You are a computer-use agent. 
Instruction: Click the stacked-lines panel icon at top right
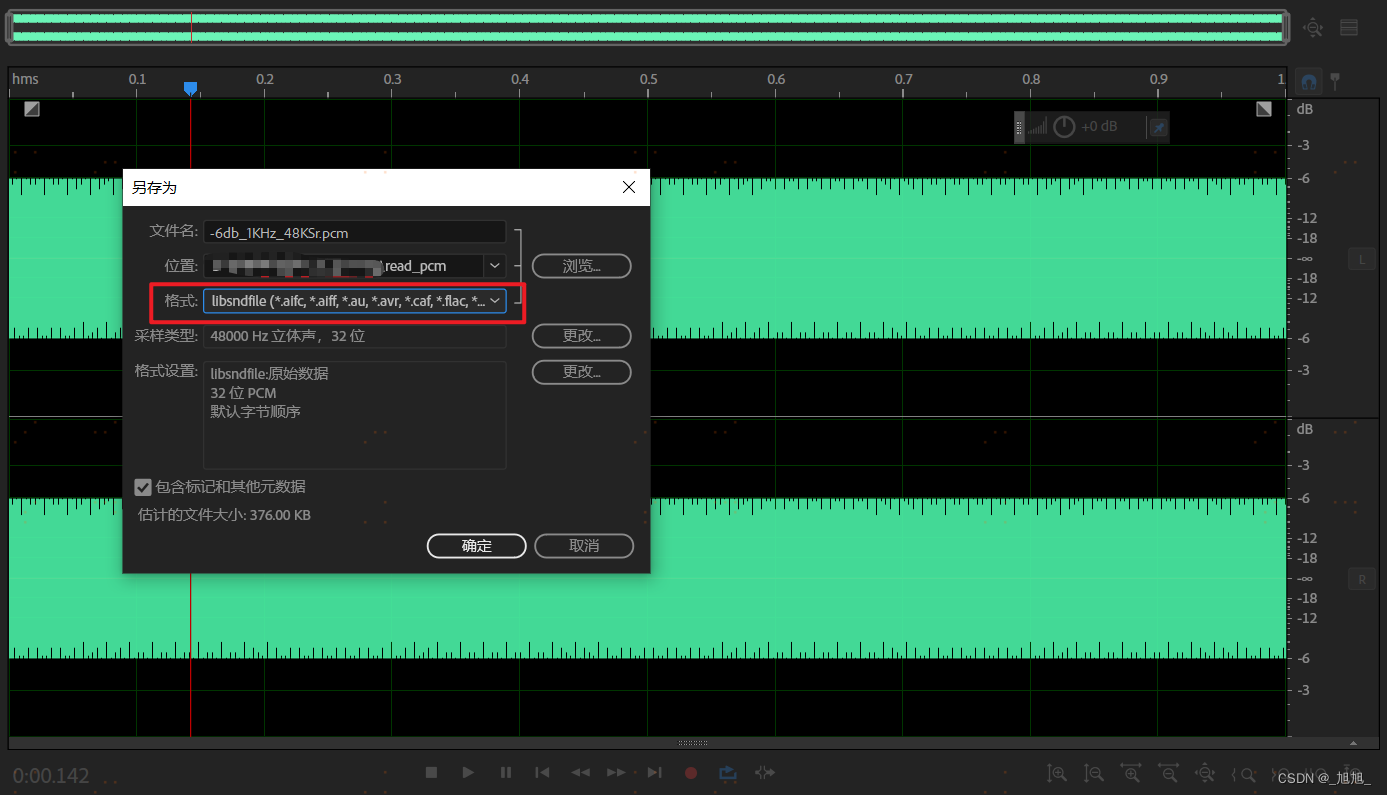click(x=1349, y=28)
